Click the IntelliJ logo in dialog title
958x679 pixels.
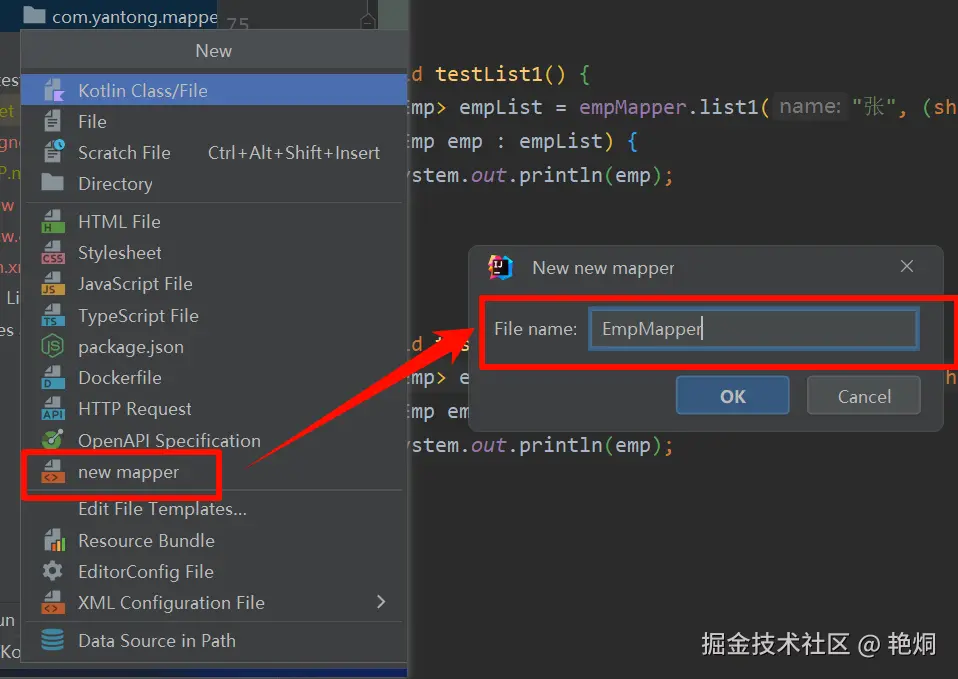point(500,267)
